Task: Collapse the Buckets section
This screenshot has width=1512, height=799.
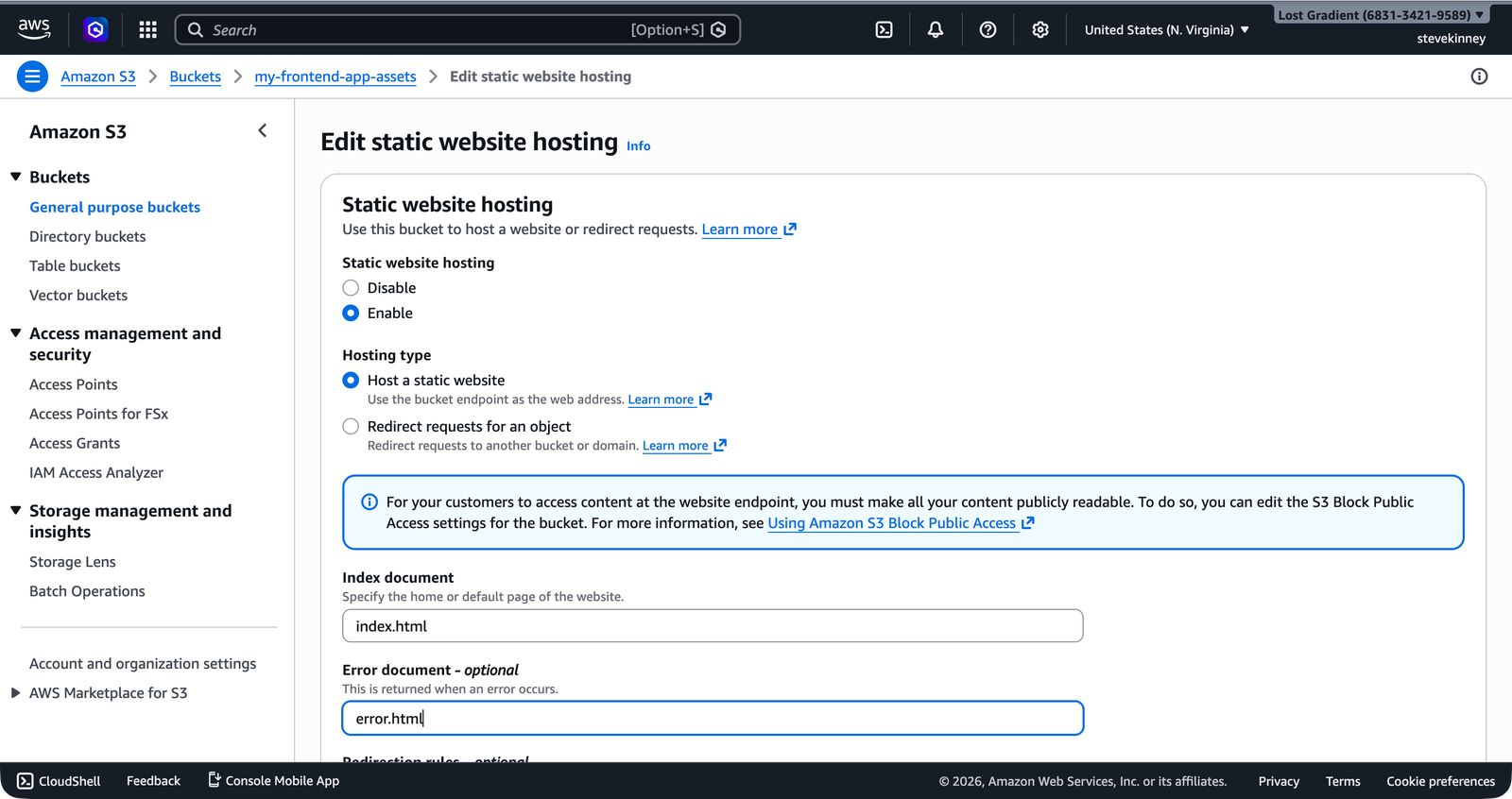Action: pos(16,177)
